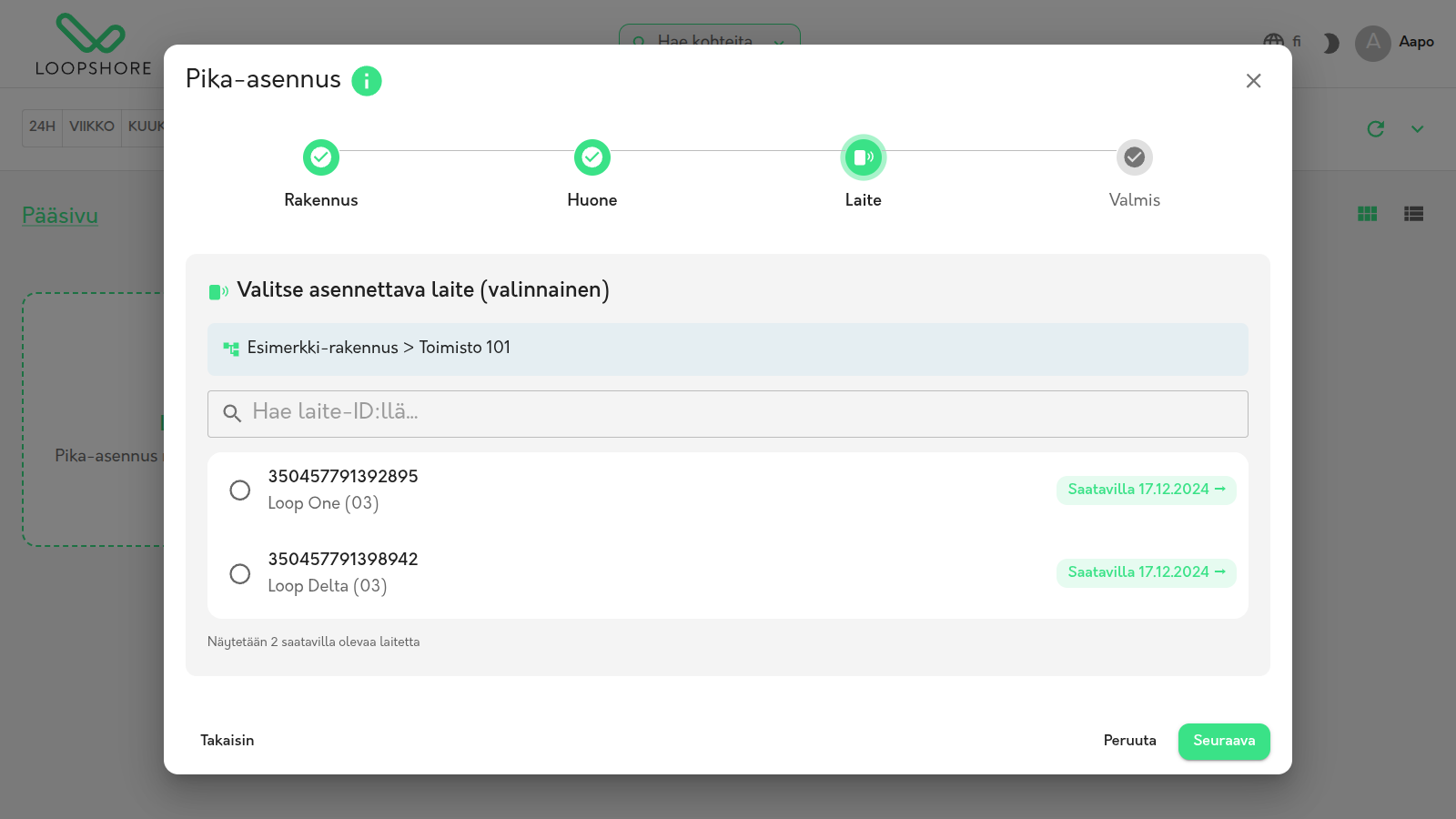Open the Pääsivu link

(x=60, y=216)
